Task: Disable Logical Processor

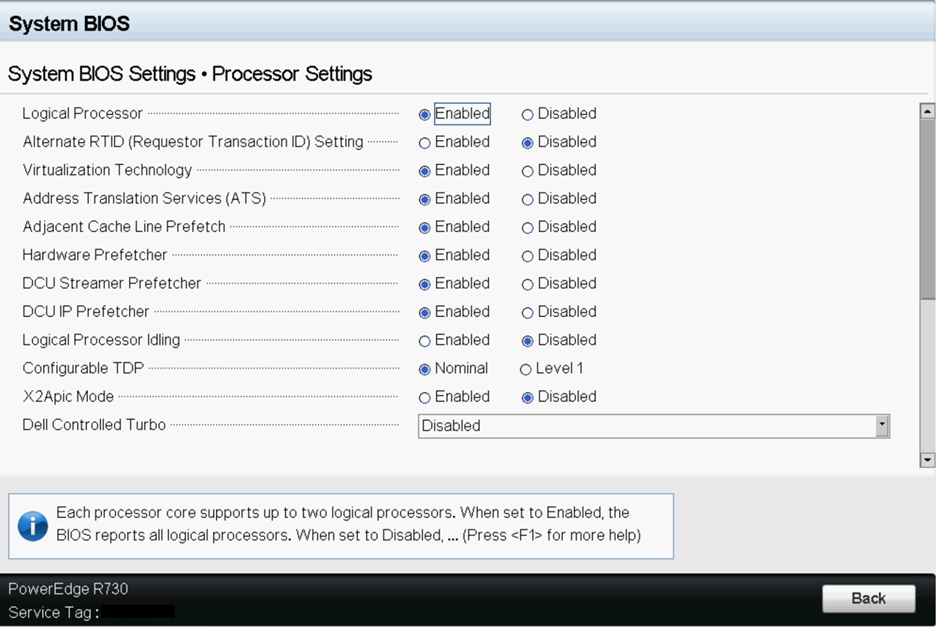Action: (527, 115)
